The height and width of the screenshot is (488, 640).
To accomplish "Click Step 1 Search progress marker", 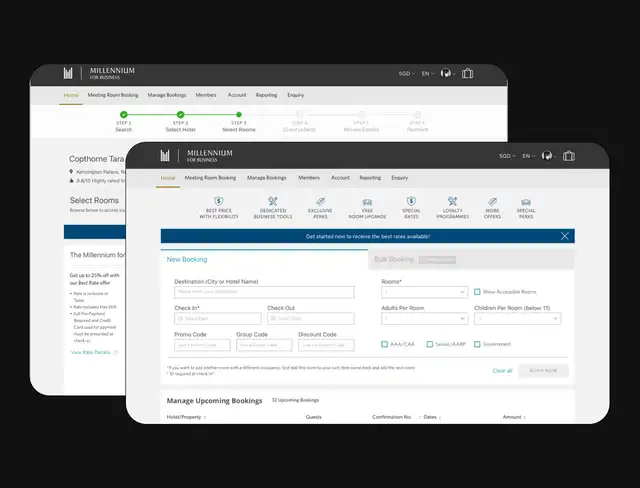I will pos(124,115).
